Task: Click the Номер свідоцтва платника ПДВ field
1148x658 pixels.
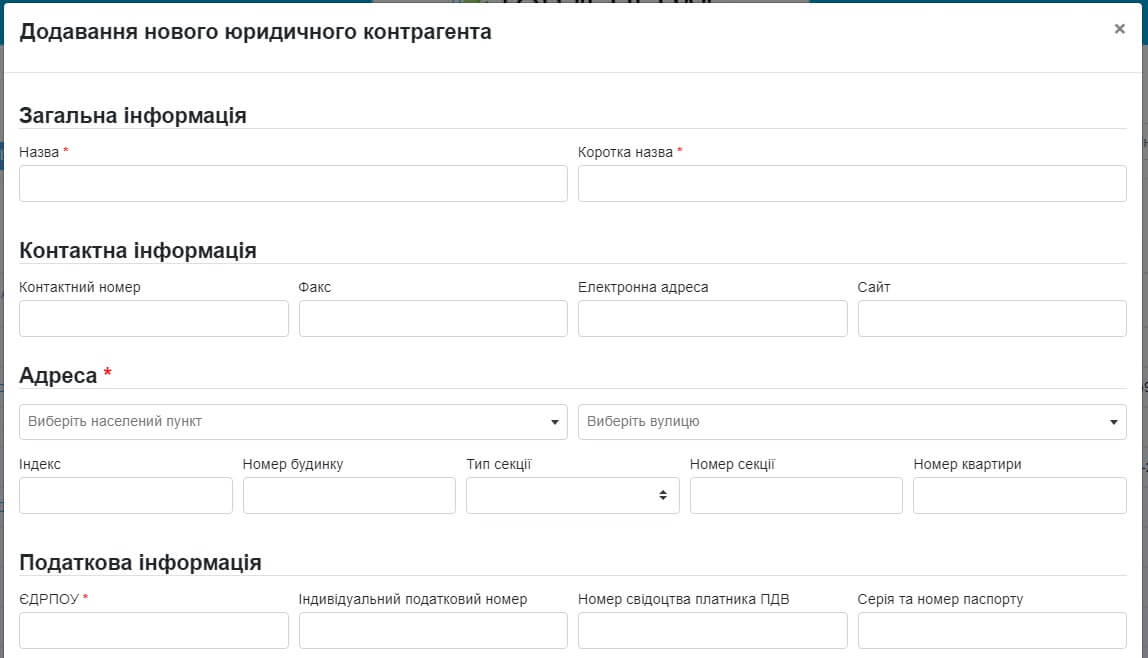Action: tap(712, 631)
